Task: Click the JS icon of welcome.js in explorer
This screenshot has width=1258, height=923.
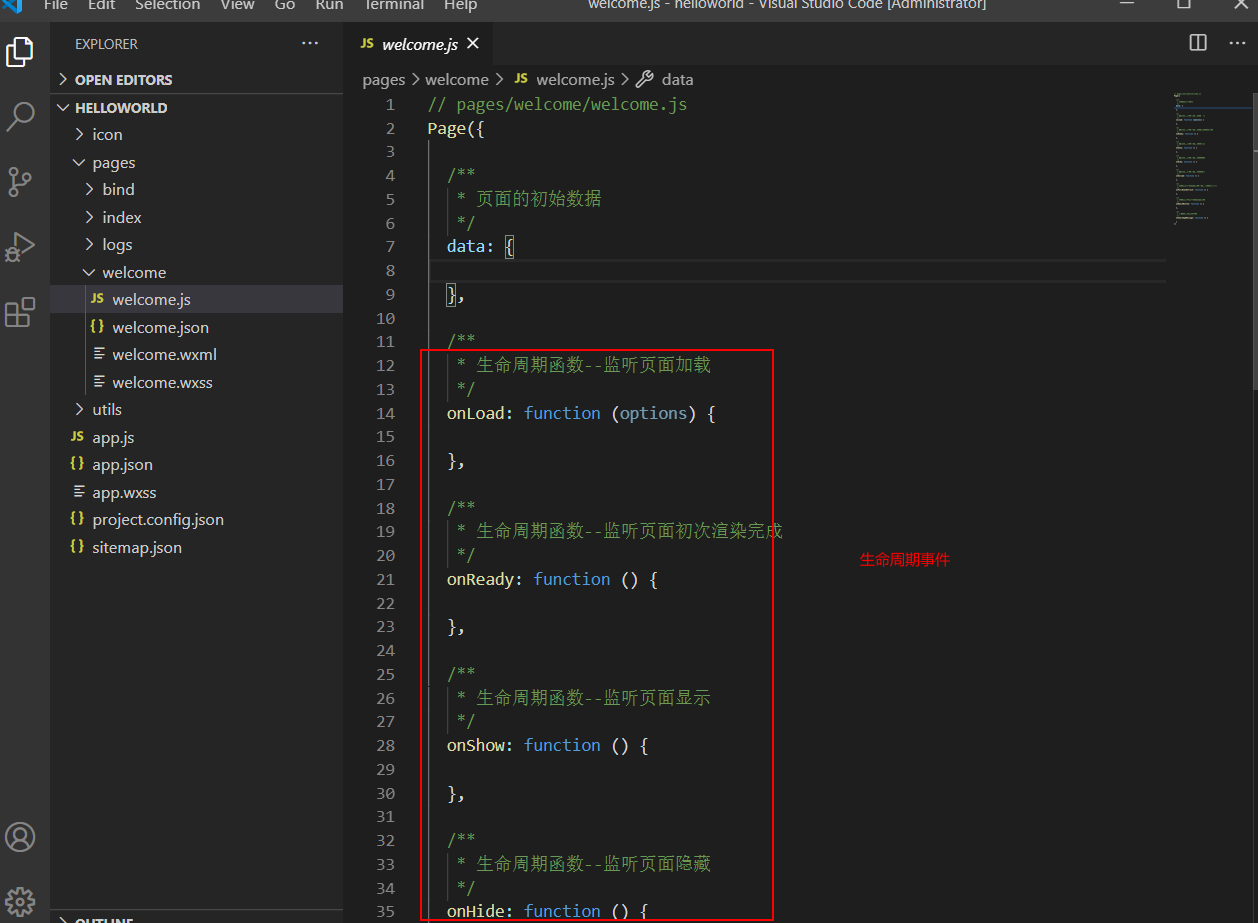Action: (x=97, y=299)
